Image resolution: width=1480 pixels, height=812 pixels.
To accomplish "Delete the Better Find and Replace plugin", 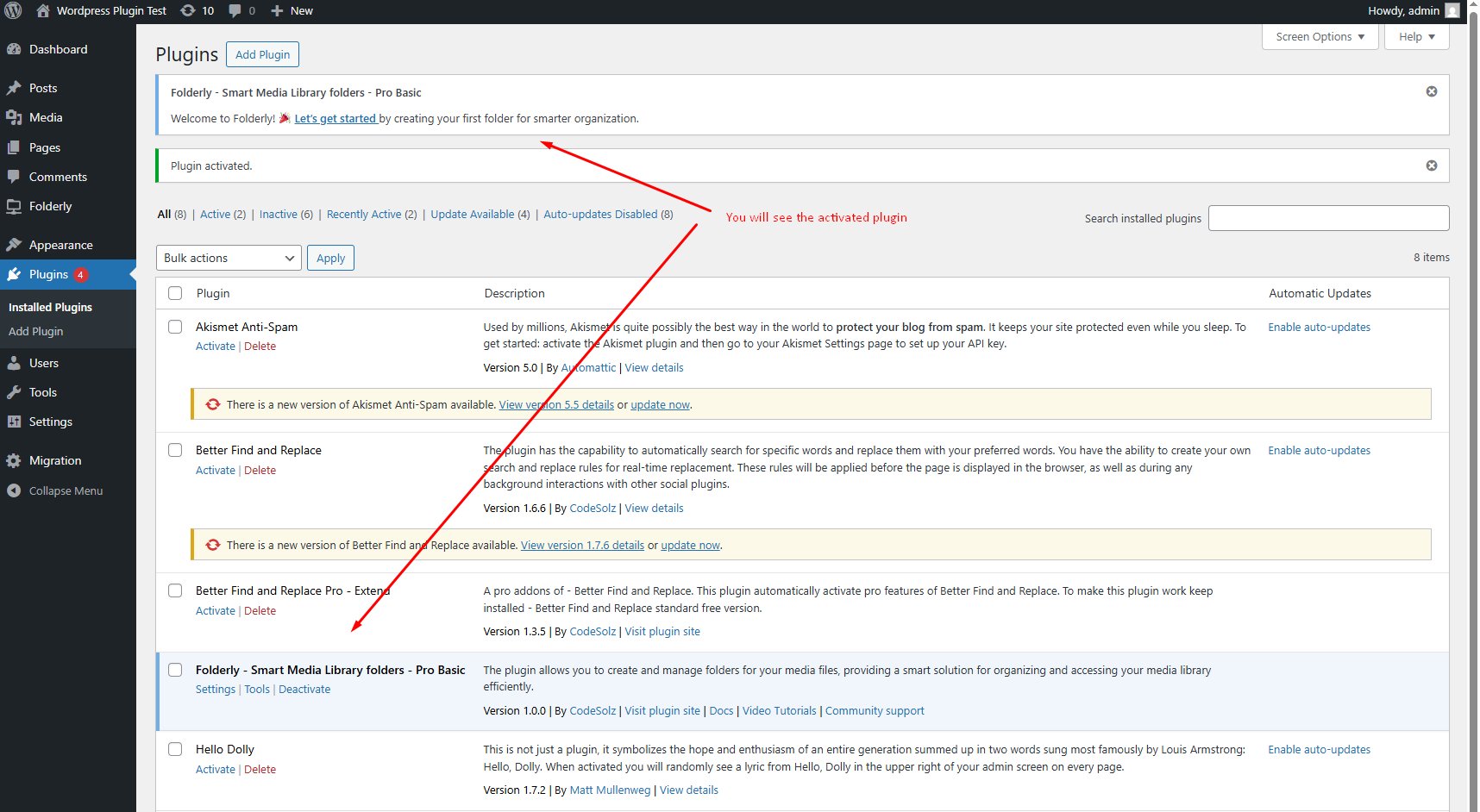I will pyautogui.click(x=260, y=470).
